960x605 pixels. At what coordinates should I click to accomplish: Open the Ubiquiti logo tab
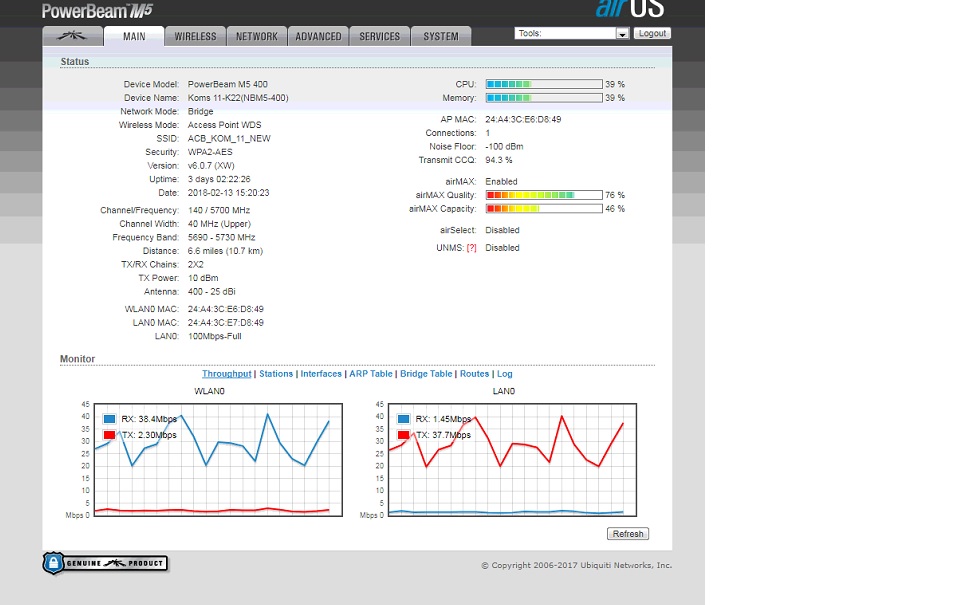pos(72,36)
